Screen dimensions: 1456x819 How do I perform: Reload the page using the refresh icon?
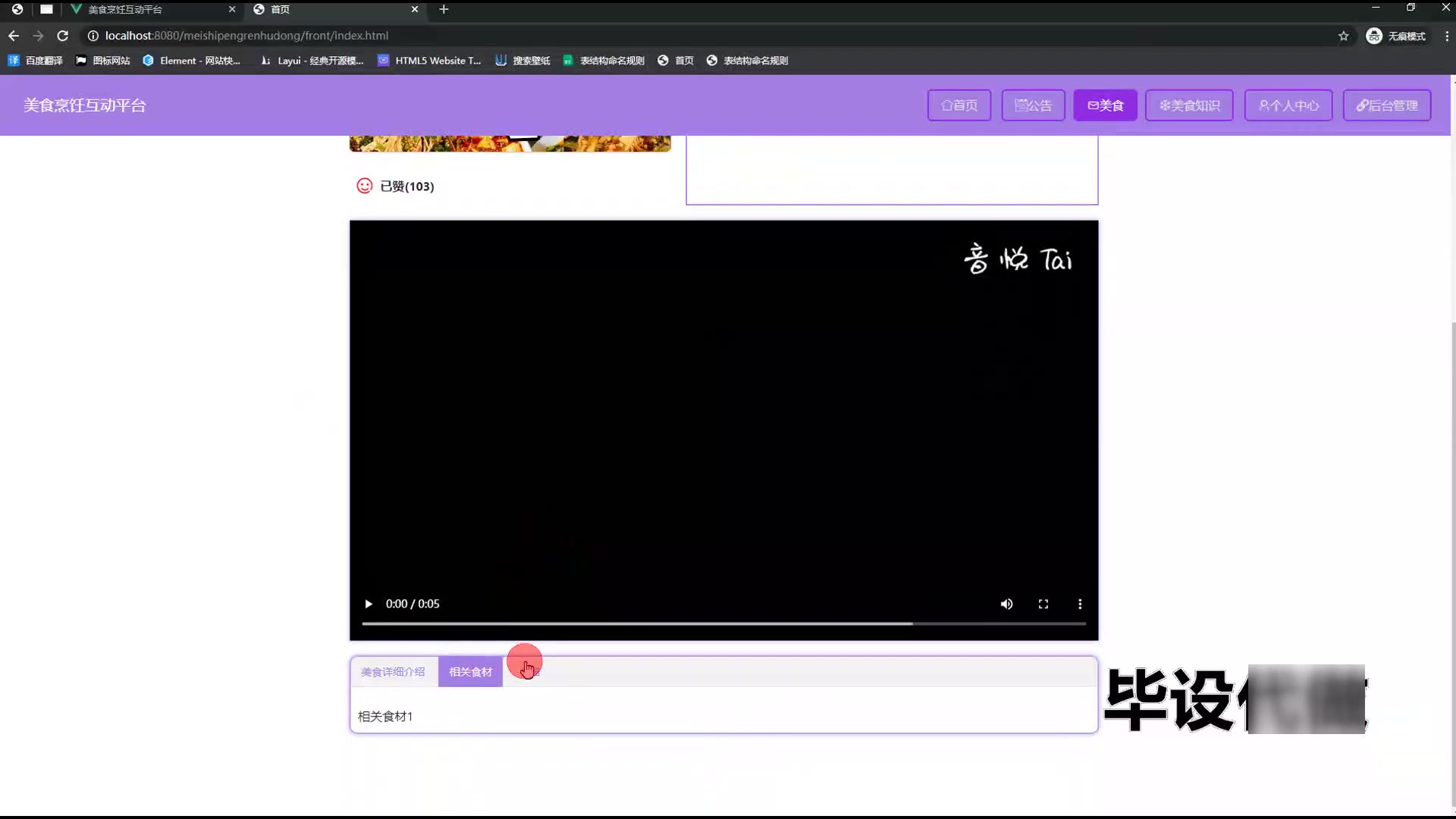pyautogui.click(x=63, y=36)
